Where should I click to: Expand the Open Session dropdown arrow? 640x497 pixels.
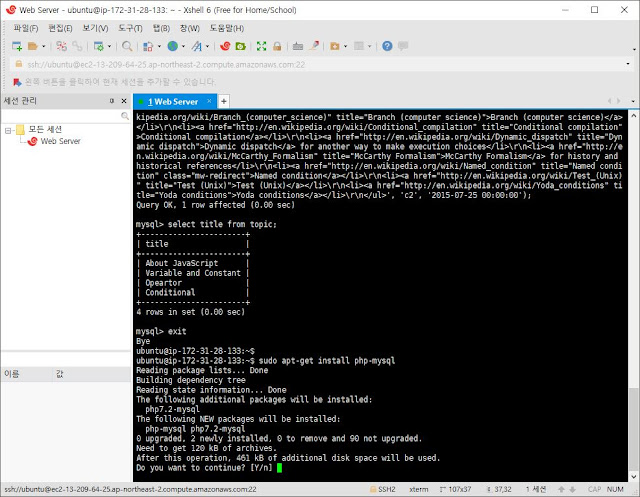coord(44,47)
